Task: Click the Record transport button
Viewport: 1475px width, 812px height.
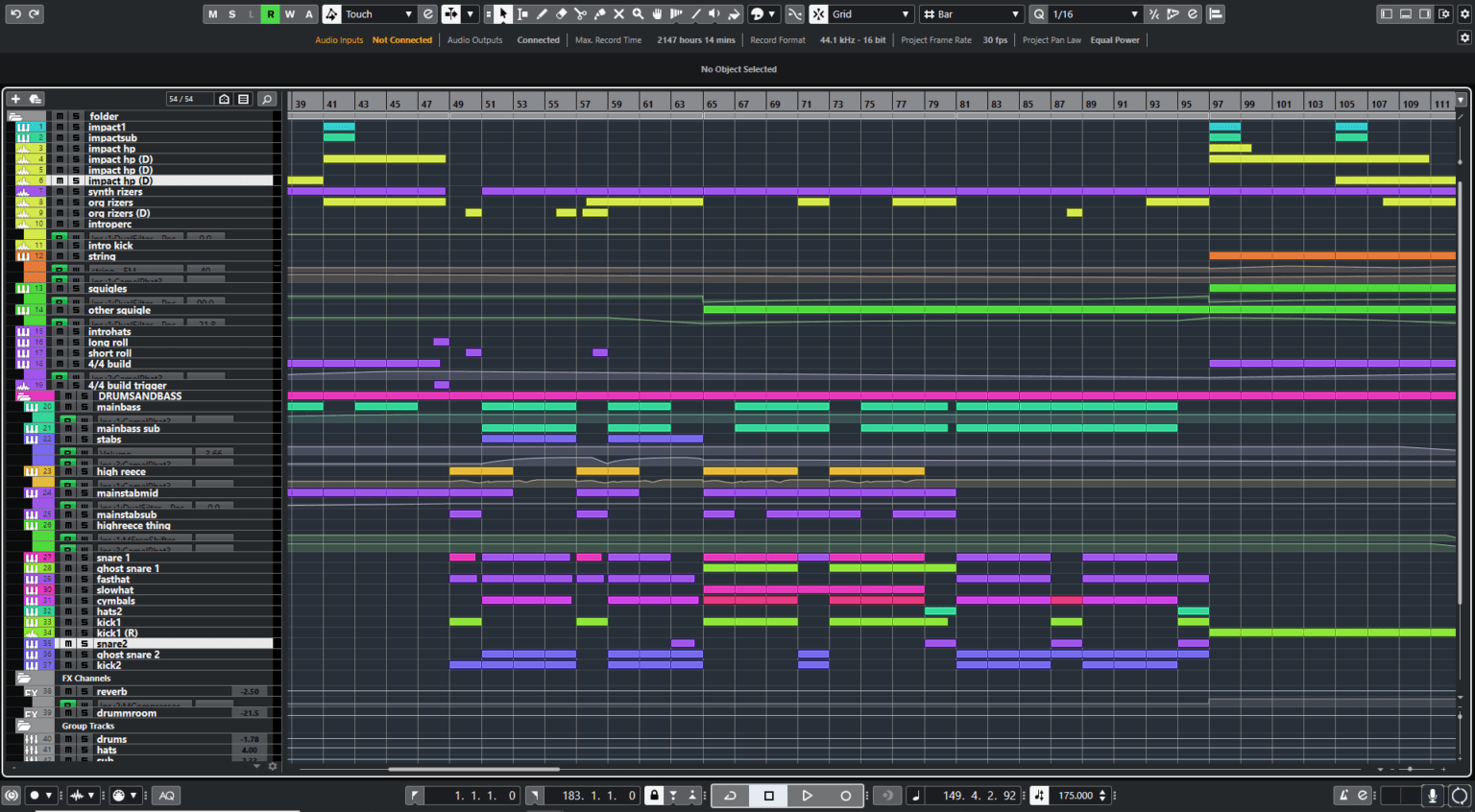Action: click(x=846, y=796)
